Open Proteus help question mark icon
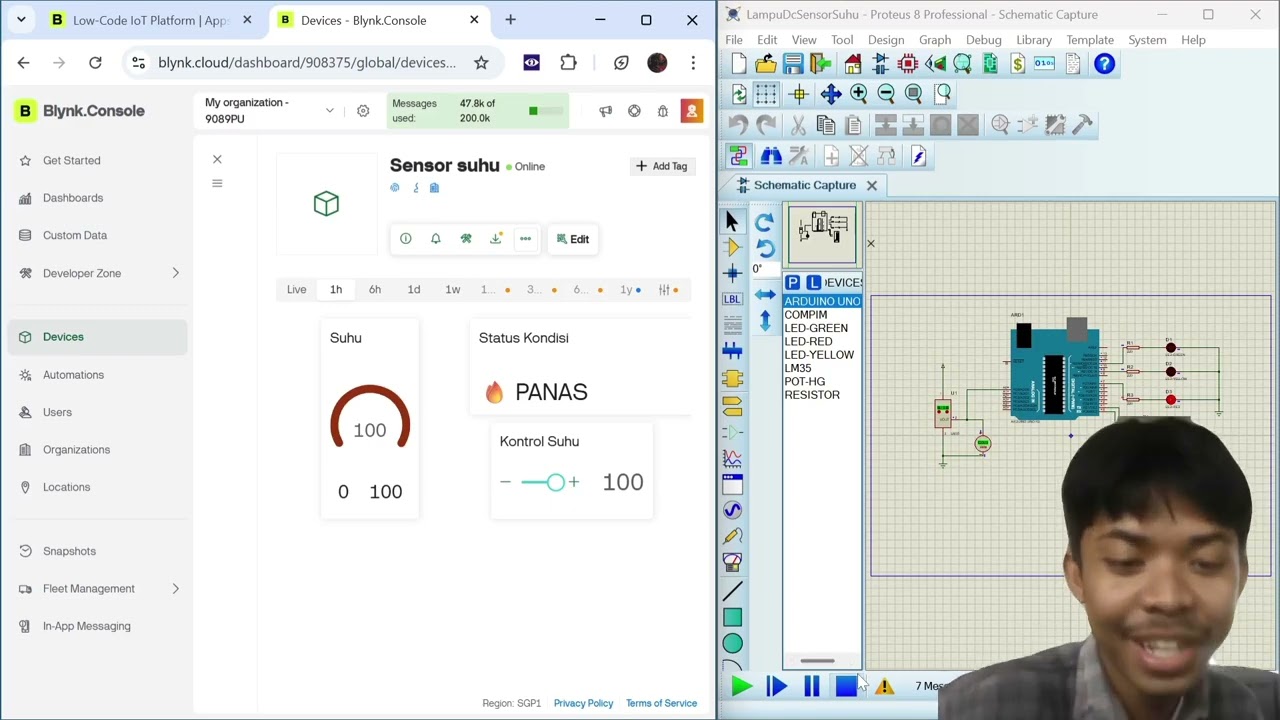 pos(1104,64)
